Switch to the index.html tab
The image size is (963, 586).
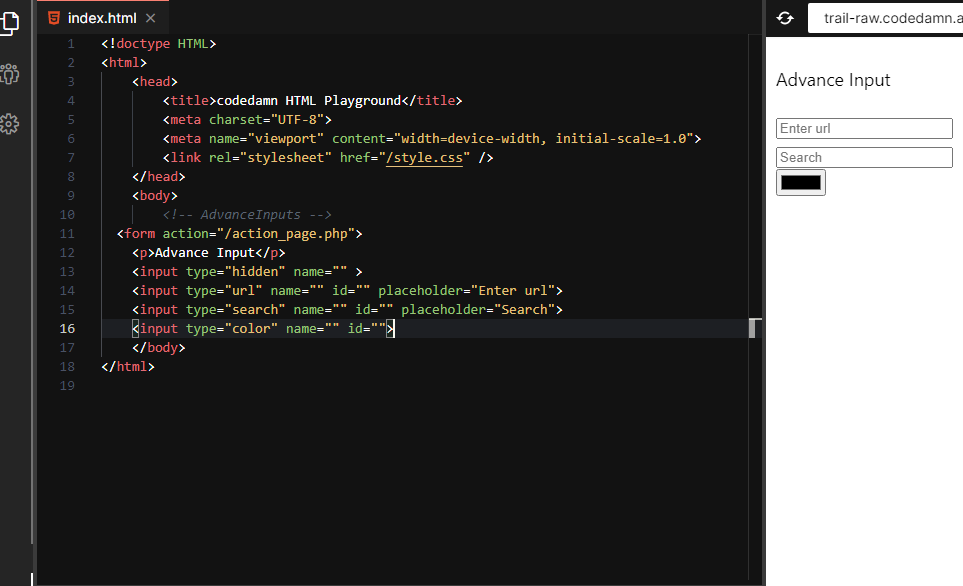(102, 18)
